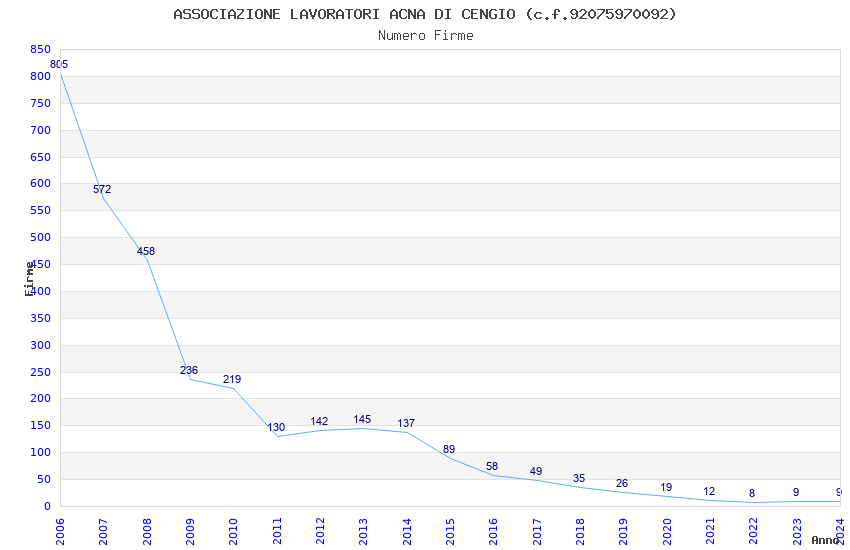This screenshot has width=850, height=550.
Task: Click the x-axis year 2023
Action: [797, 532]
